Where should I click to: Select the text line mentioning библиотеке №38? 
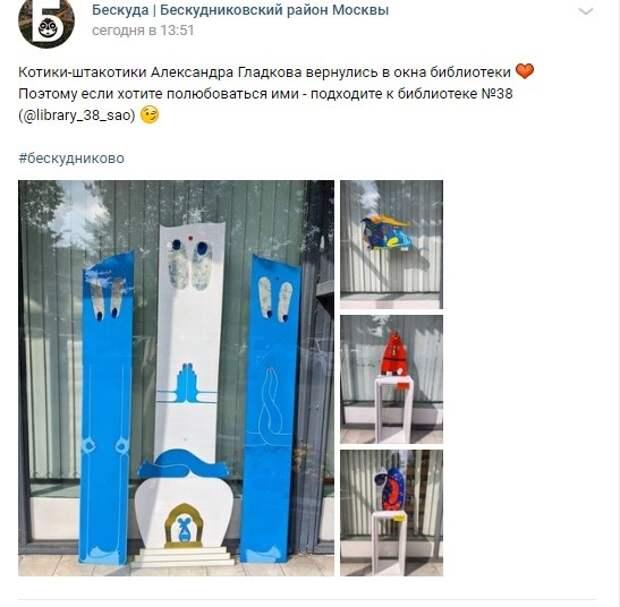[265, 94]
